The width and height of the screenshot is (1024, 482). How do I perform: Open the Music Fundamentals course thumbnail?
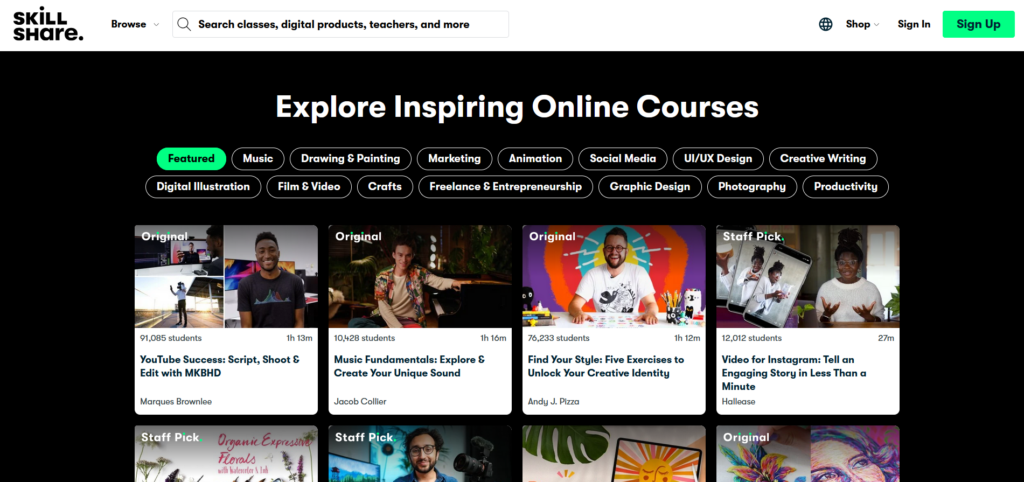pos(420,276)
